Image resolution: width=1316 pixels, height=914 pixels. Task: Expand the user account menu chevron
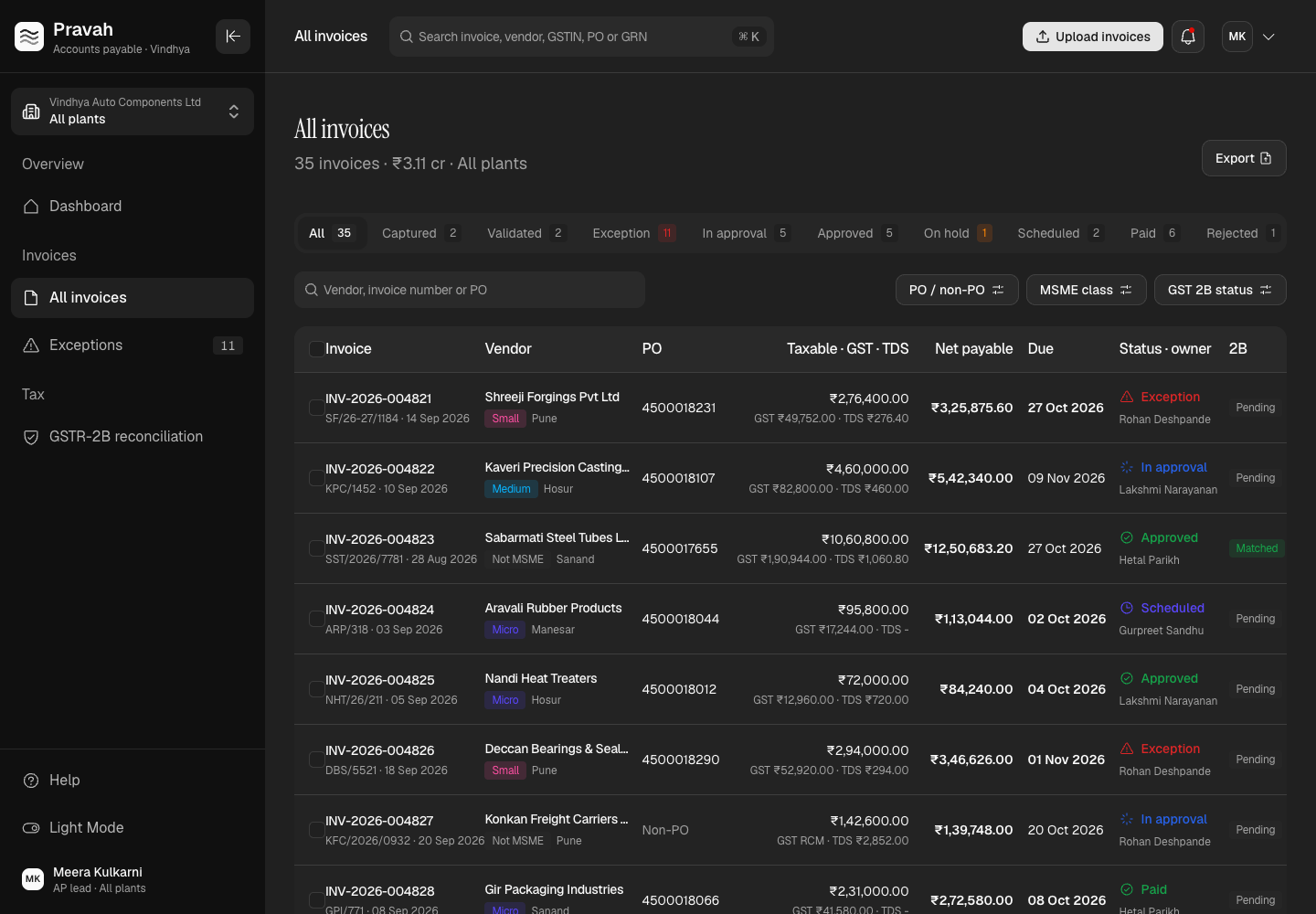[1268, 37]
